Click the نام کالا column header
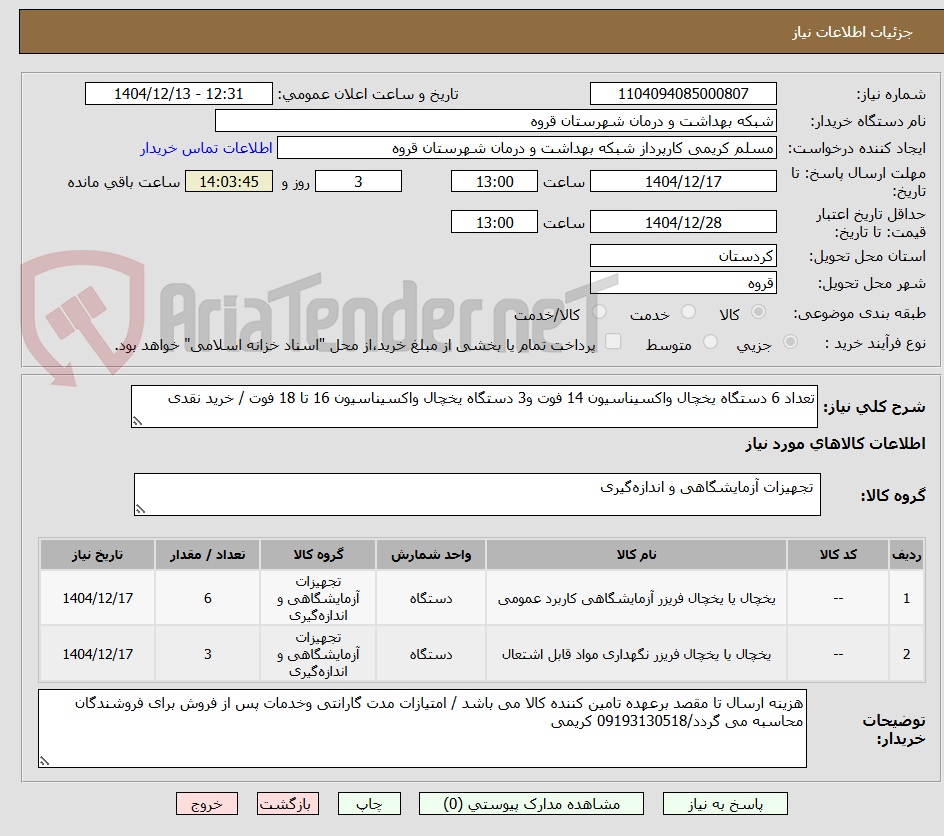This screenshot has height=836, width=944. (x=636, y=554)
